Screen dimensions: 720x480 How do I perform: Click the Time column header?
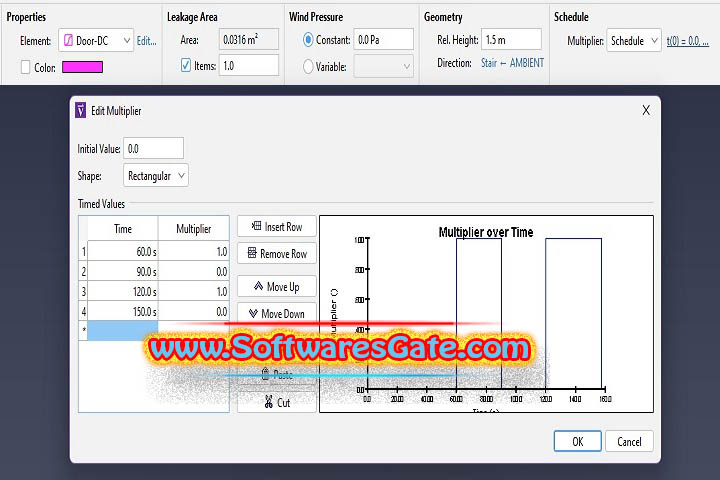pos(123,228)
